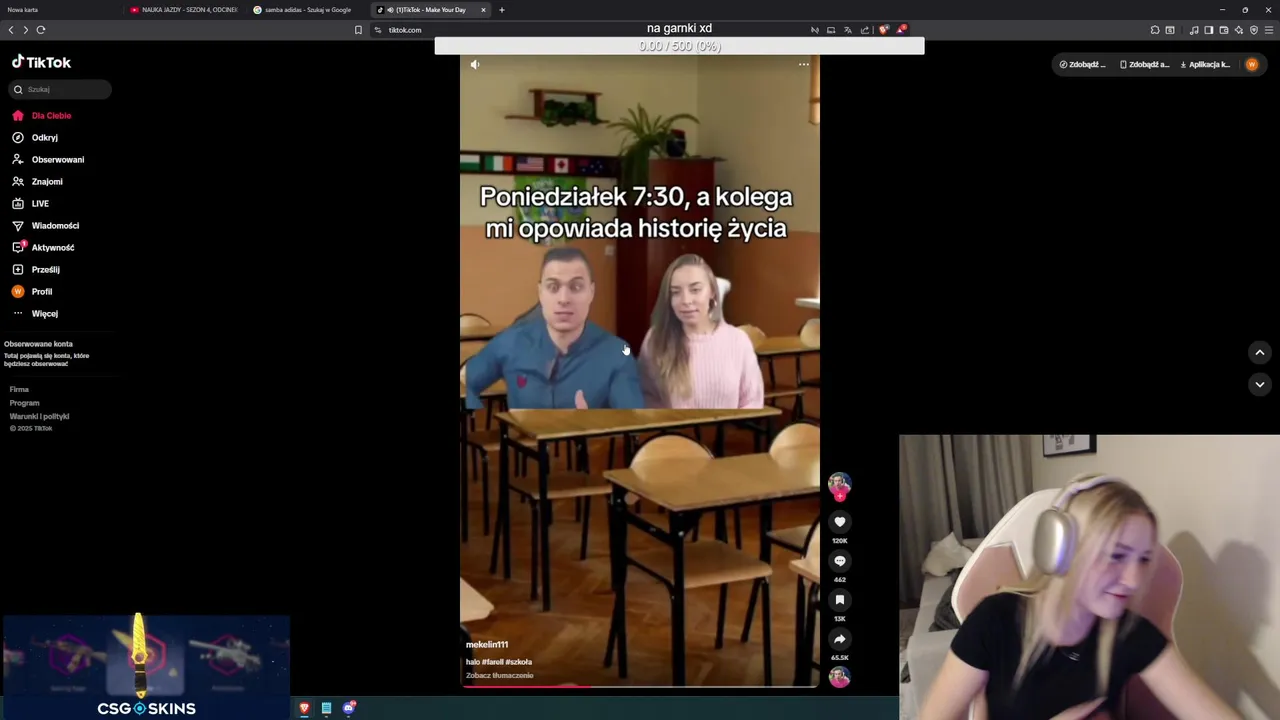Open the Aktywność notifications
Screen dimensions: 1280x720
(52, 247)
